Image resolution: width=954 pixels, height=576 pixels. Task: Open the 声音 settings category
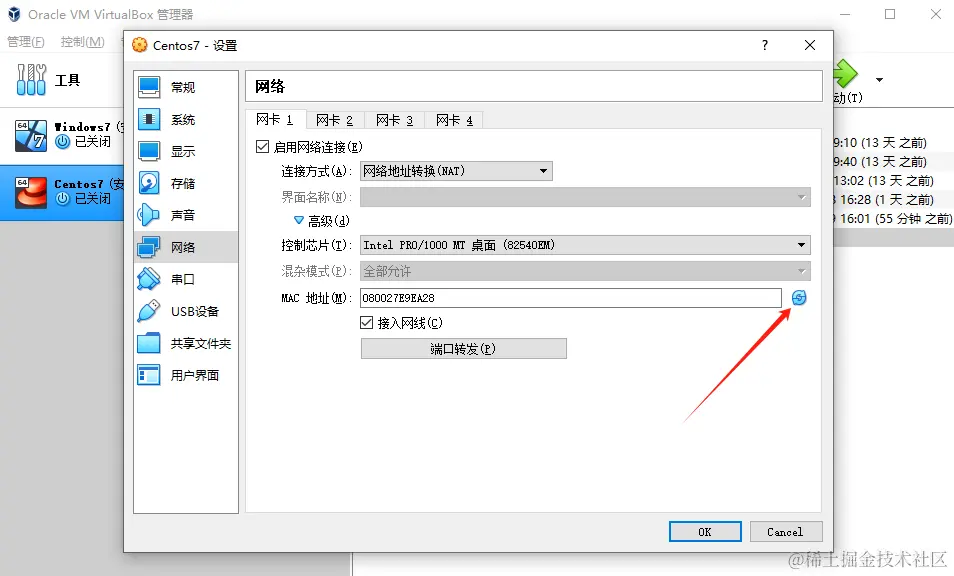coord(186,215)
